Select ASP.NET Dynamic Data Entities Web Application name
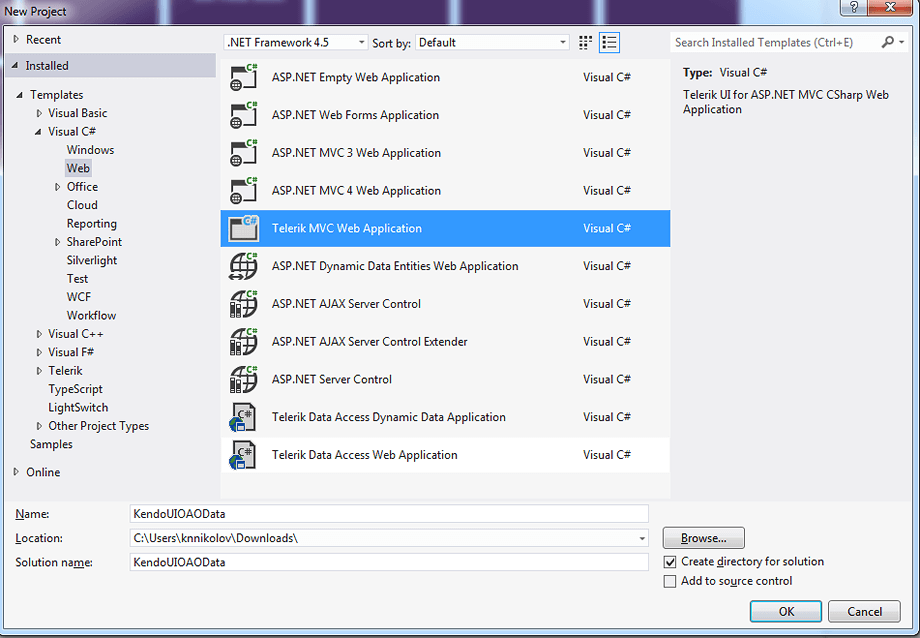This screenshot has height=638, width=920. pyautogui.click(x=395, y=266)
